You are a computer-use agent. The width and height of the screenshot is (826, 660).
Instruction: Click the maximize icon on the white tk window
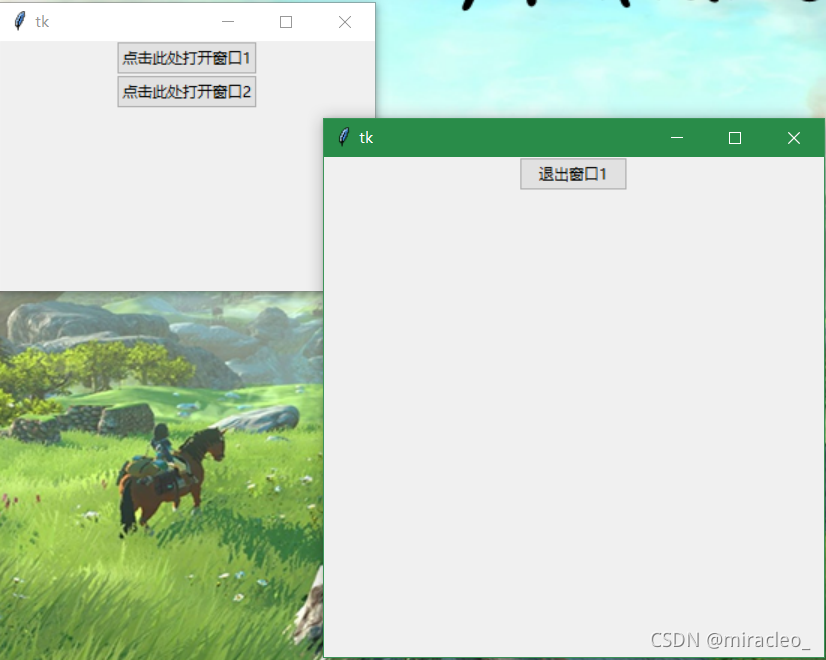[286, 21]
